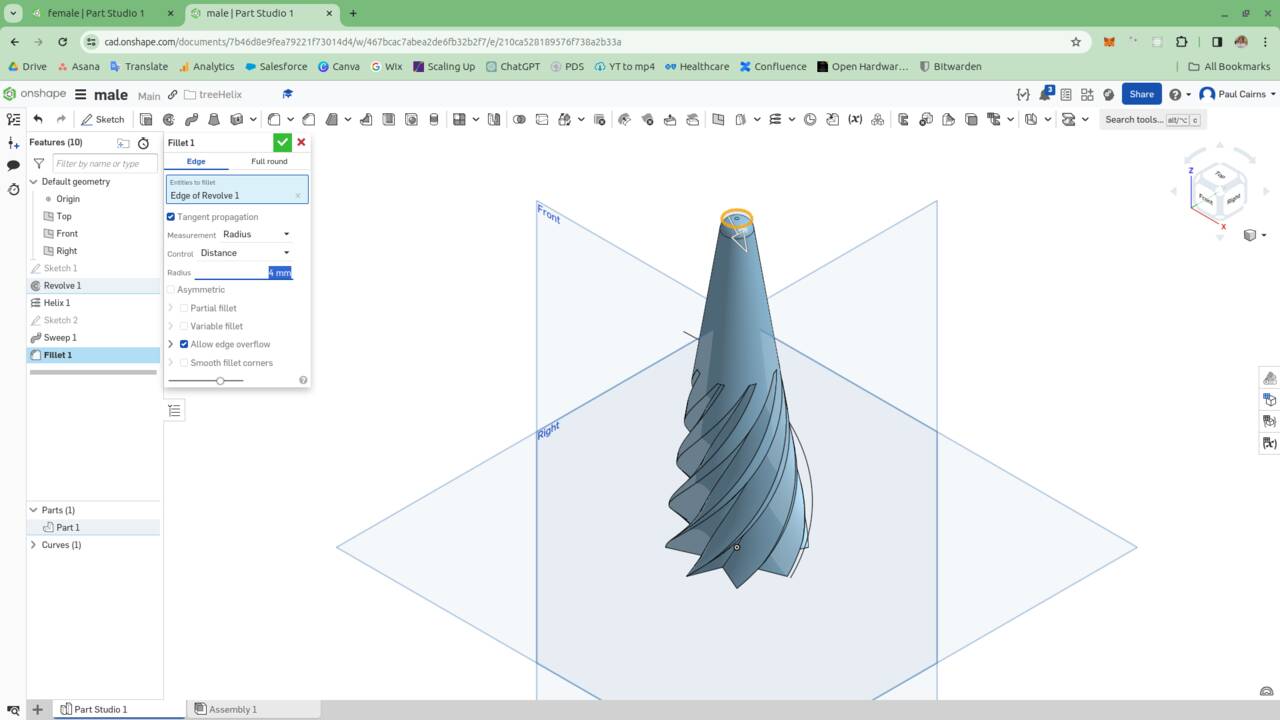Select the Revolve tool in toolbar
Viewport: 1280px width, 720px height.
click(169, 119)
